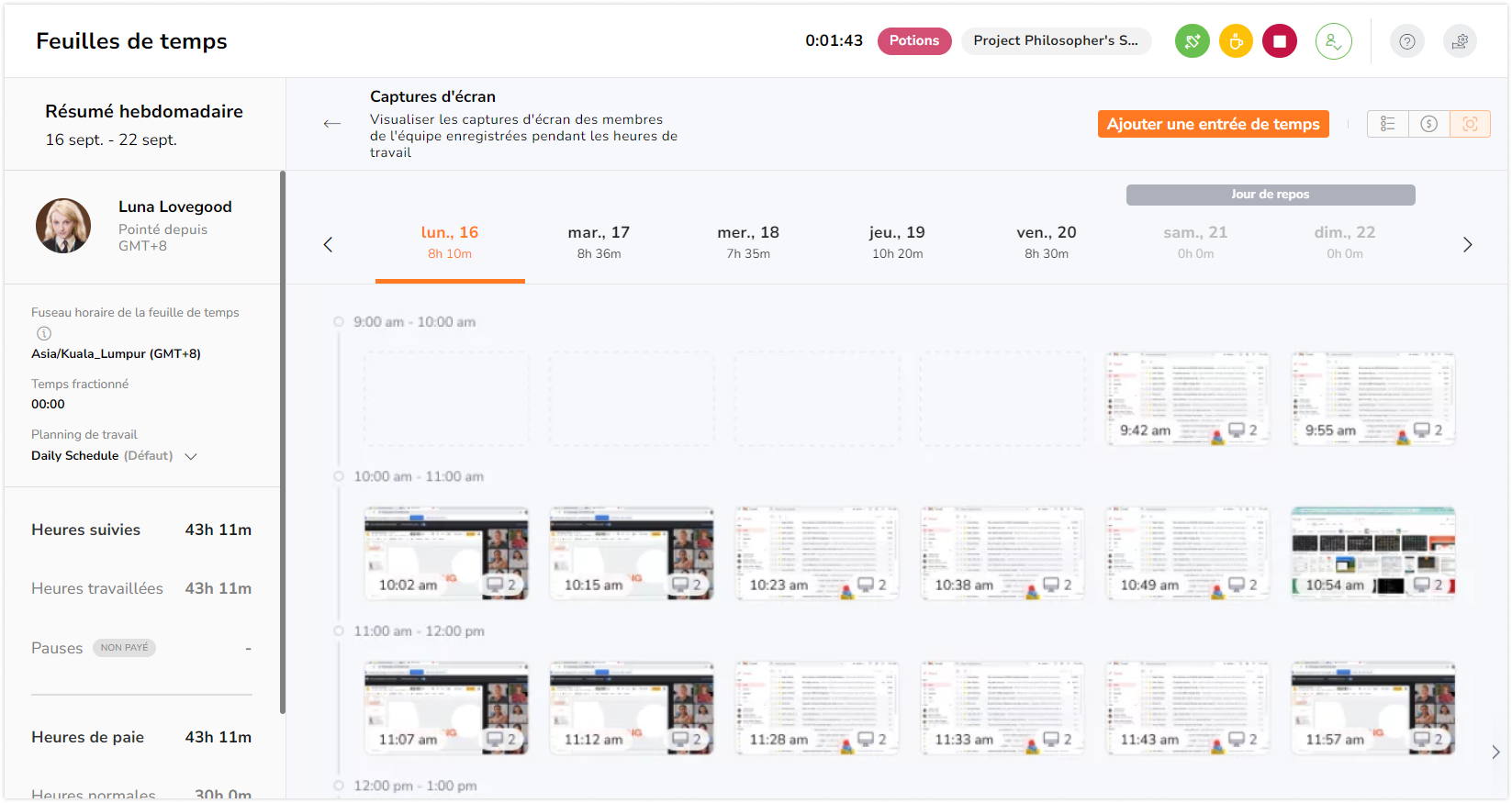Open the settings gear icon in header
Screen dimensions: 1512x803
(x=1460, y=41)
